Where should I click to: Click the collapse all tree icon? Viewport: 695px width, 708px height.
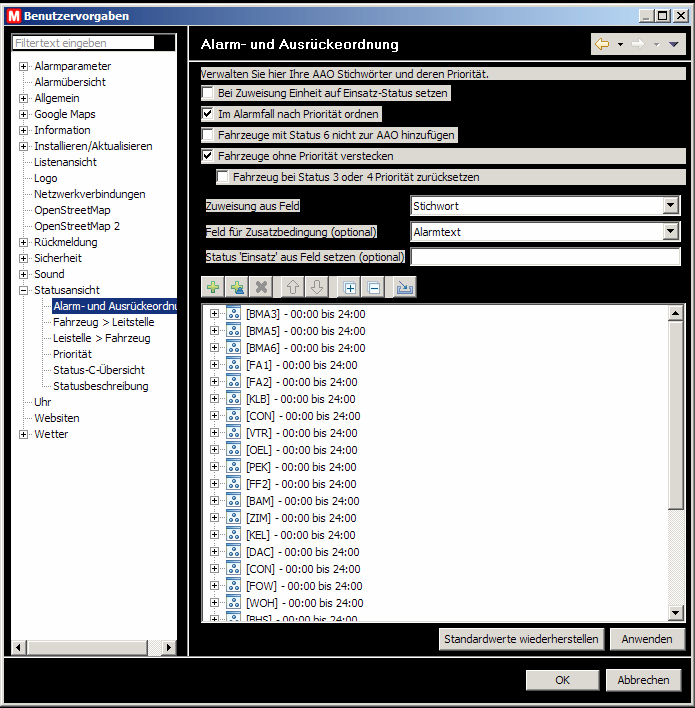tap(374, 287)
